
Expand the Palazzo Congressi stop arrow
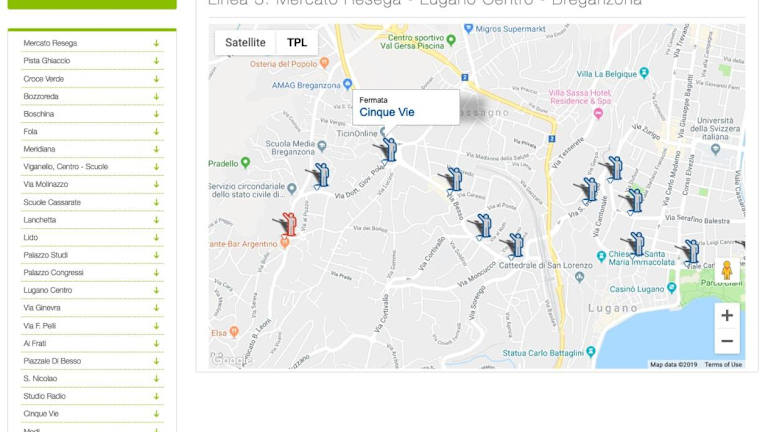(156, 273)
